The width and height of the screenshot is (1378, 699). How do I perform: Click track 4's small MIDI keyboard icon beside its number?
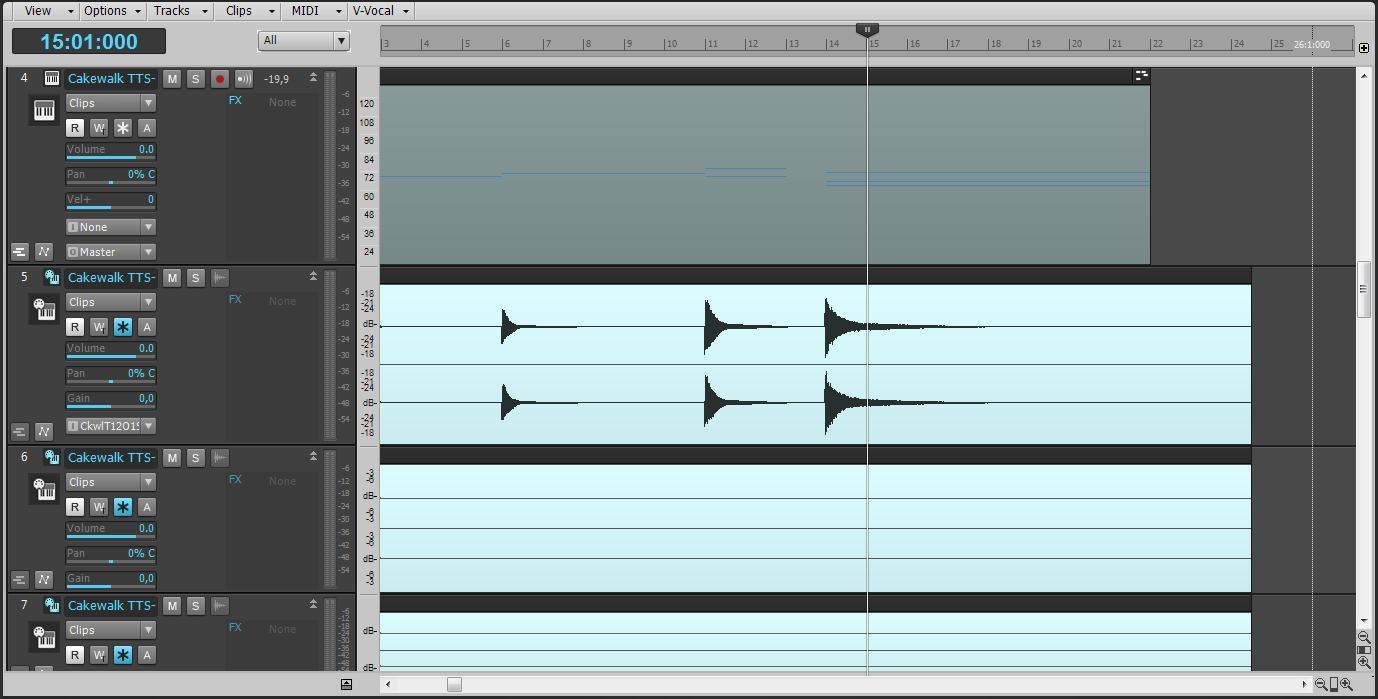(52, 78)
